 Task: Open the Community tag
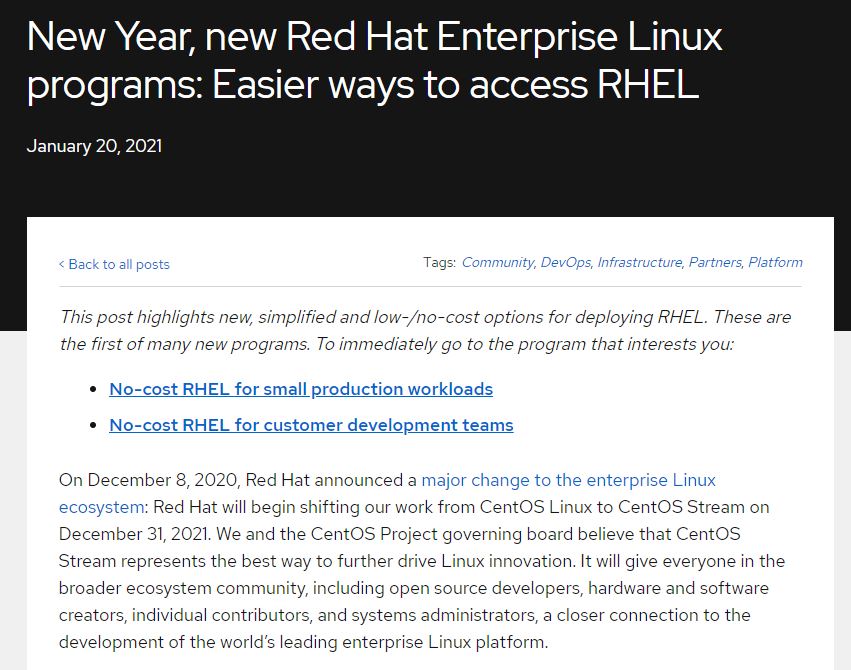pyautogui.click(x=497, y=262)
